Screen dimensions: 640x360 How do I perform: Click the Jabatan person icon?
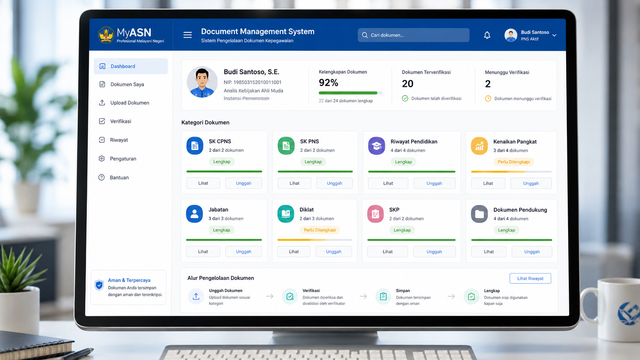point(194,214)
